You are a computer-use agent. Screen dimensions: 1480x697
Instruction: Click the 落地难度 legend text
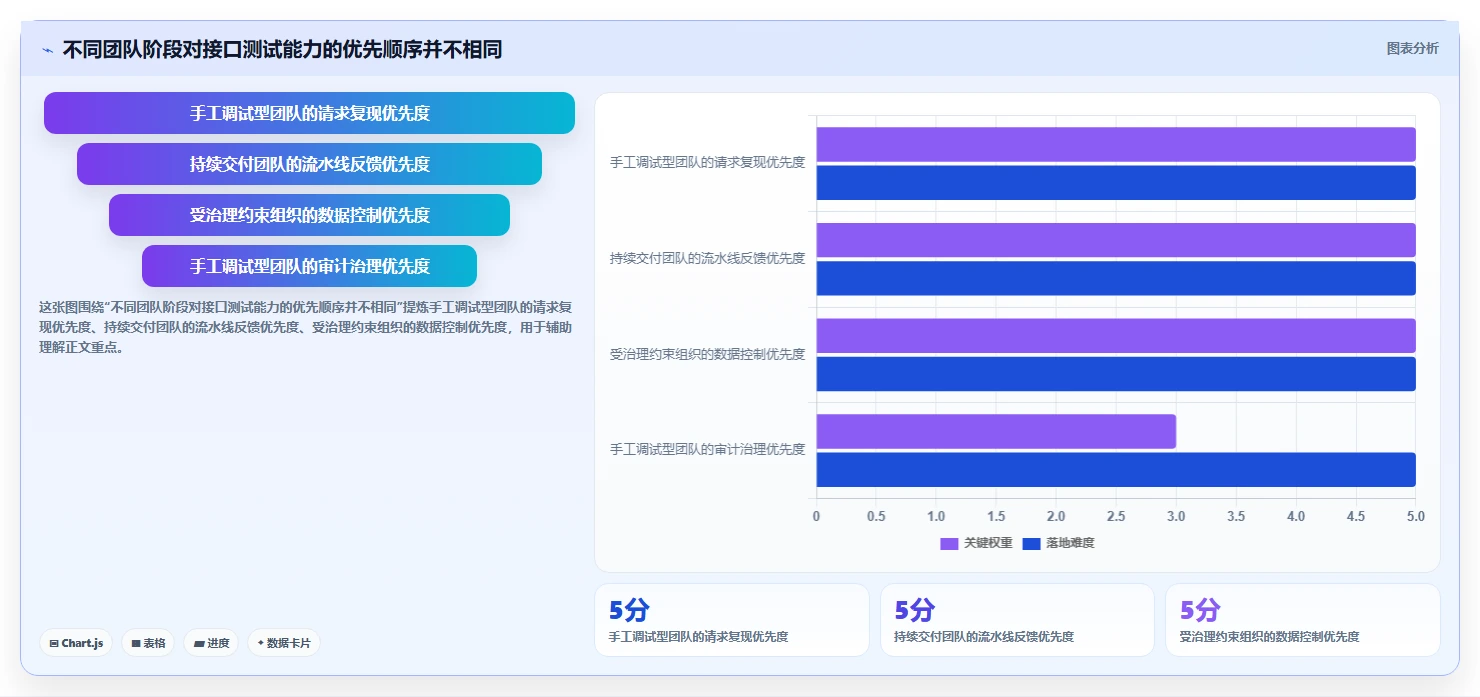(x=1070, y=543)
